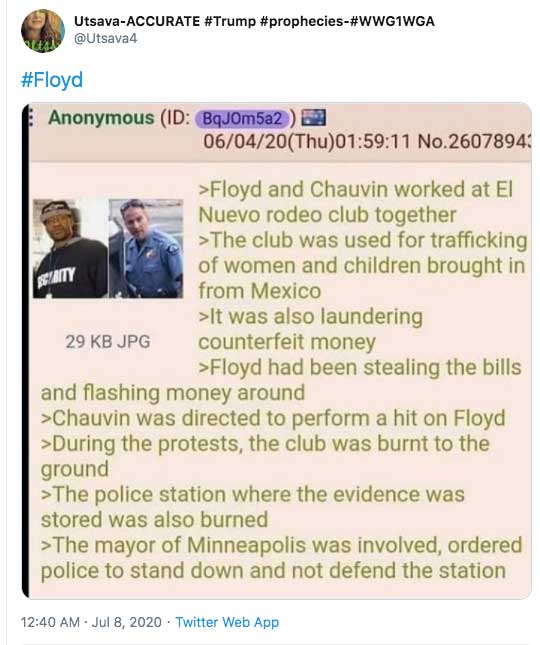Click the 12:40 AM tweet timestamp
Viewport: 540px width, 645px height.
50,622
